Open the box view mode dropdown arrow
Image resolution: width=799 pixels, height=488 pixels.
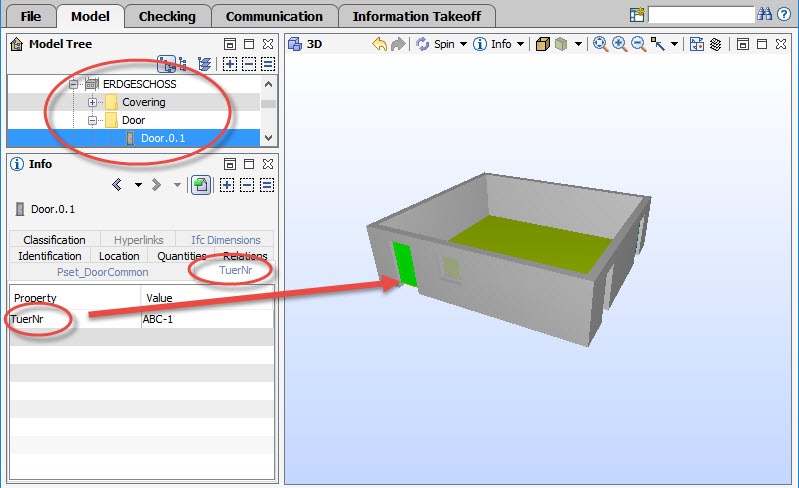578,44
